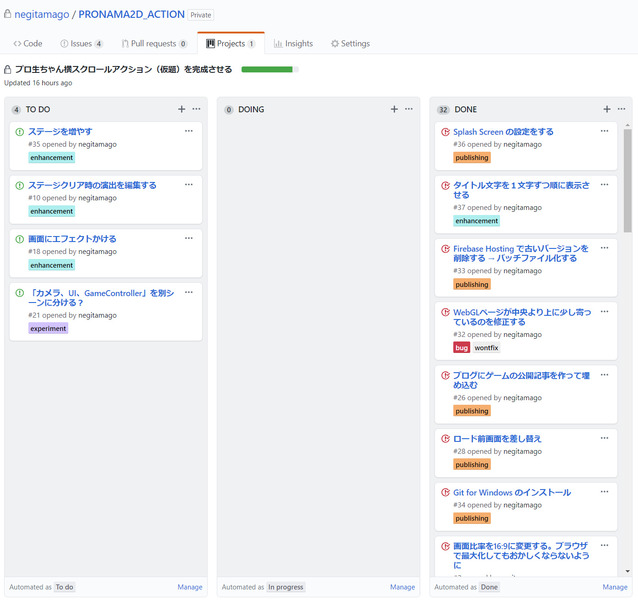Click the 'Automated as To do' label
638x600 pixels.
[x=42, y=587]
